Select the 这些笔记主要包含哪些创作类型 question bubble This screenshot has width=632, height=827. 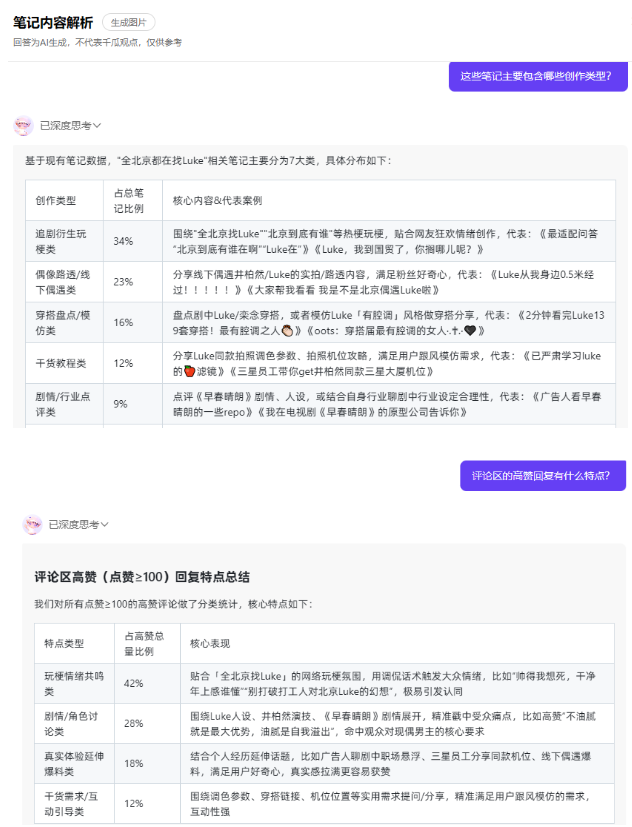(x=538, y=76)
